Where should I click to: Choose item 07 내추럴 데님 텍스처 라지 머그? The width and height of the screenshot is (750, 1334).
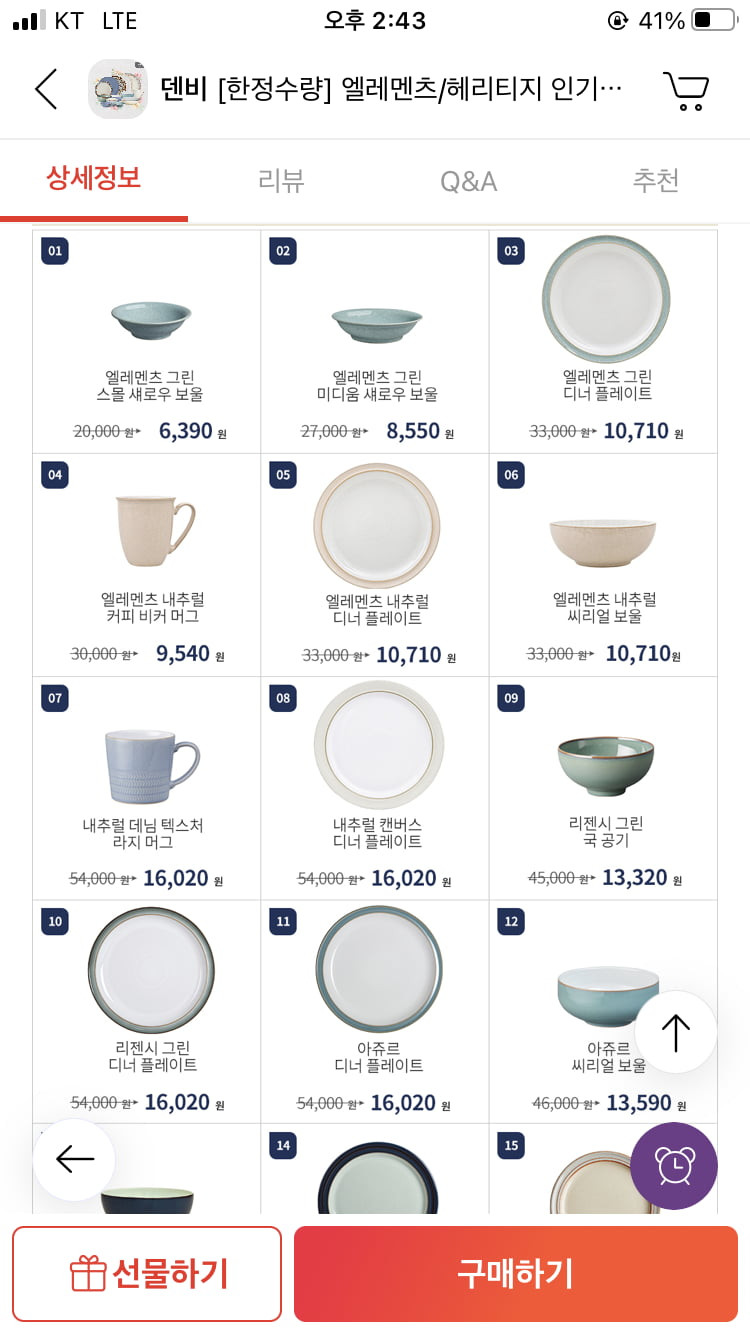pyautogui.click(x=147, y=788)
